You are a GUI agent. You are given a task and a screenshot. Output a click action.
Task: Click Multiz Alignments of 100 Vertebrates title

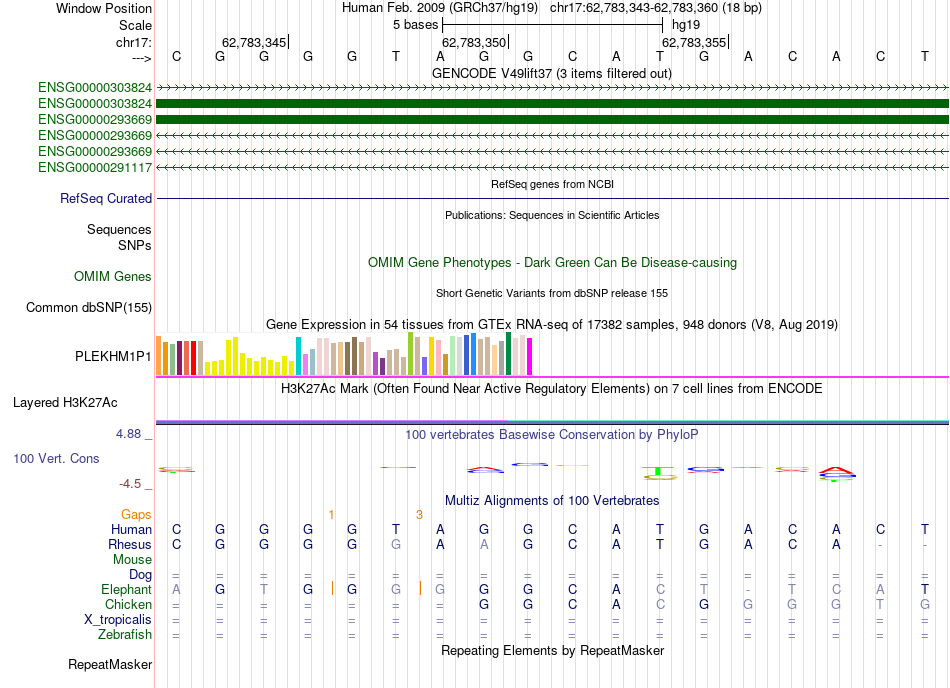pyautogui.click(x=552, y=501)
